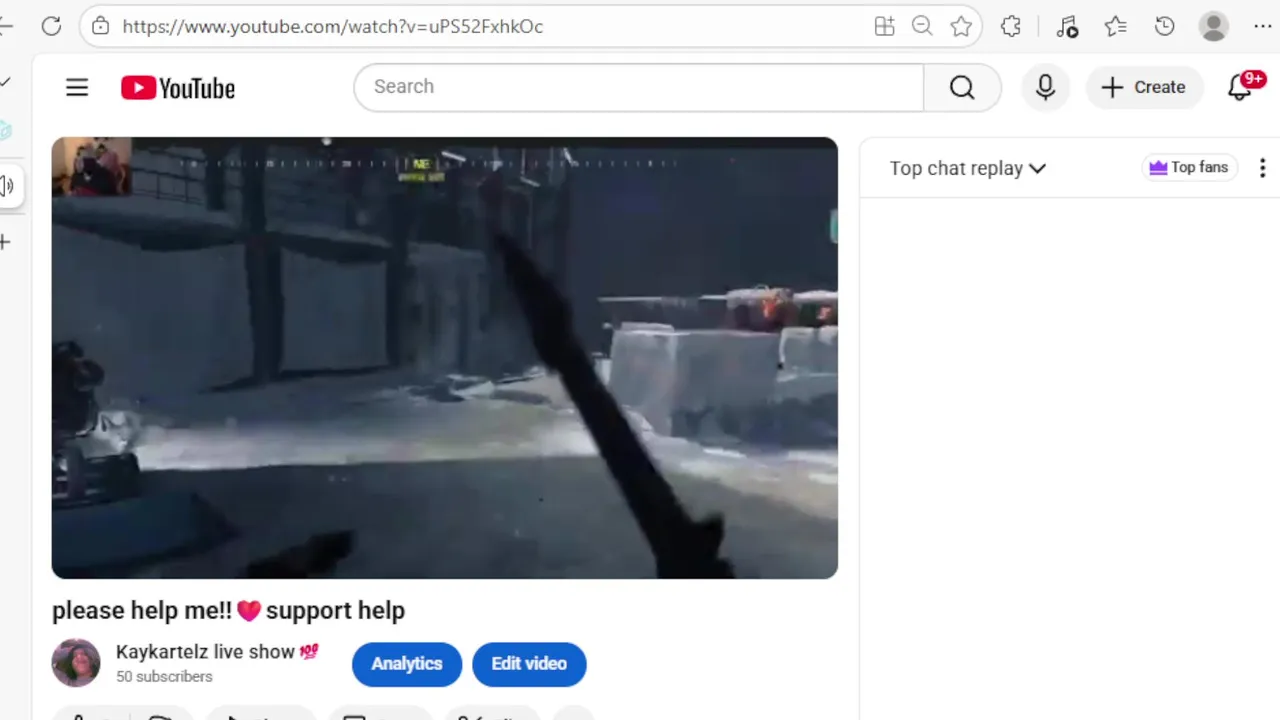
Task: Click the Edit video button
Action: 529,664
